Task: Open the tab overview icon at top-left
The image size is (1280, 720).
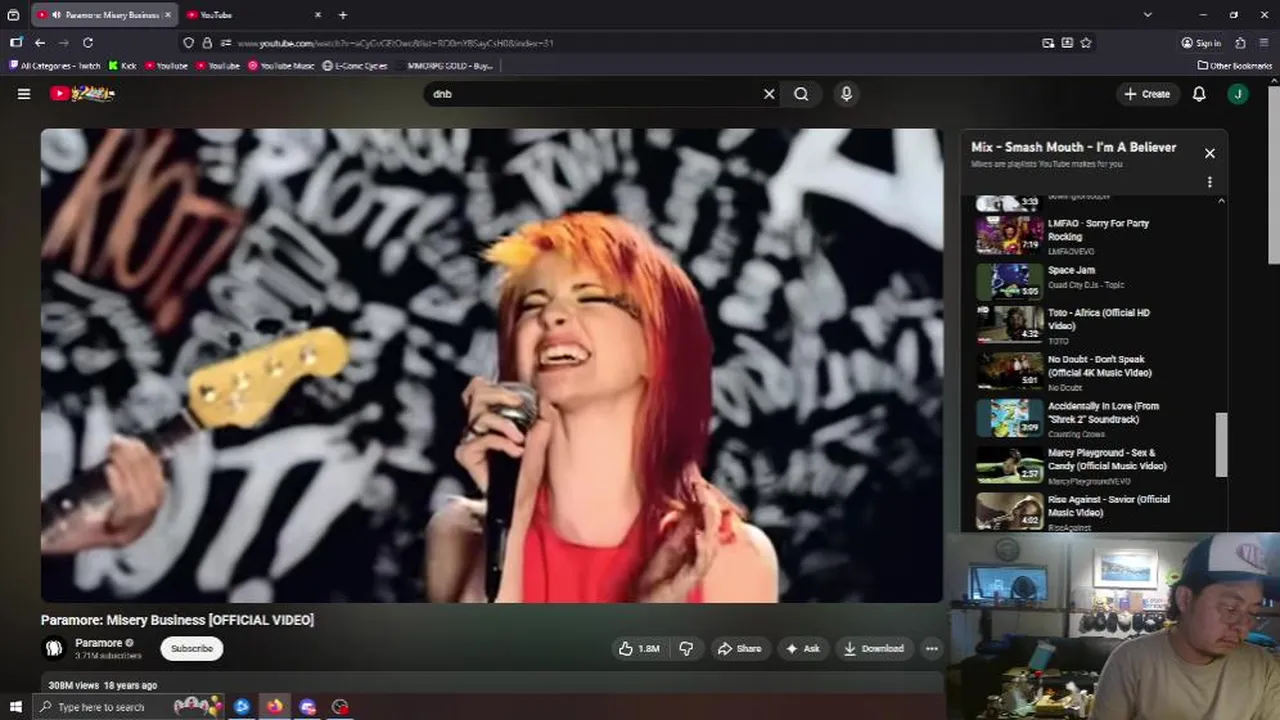Action: pyautogui.click(x=13, y=15)
